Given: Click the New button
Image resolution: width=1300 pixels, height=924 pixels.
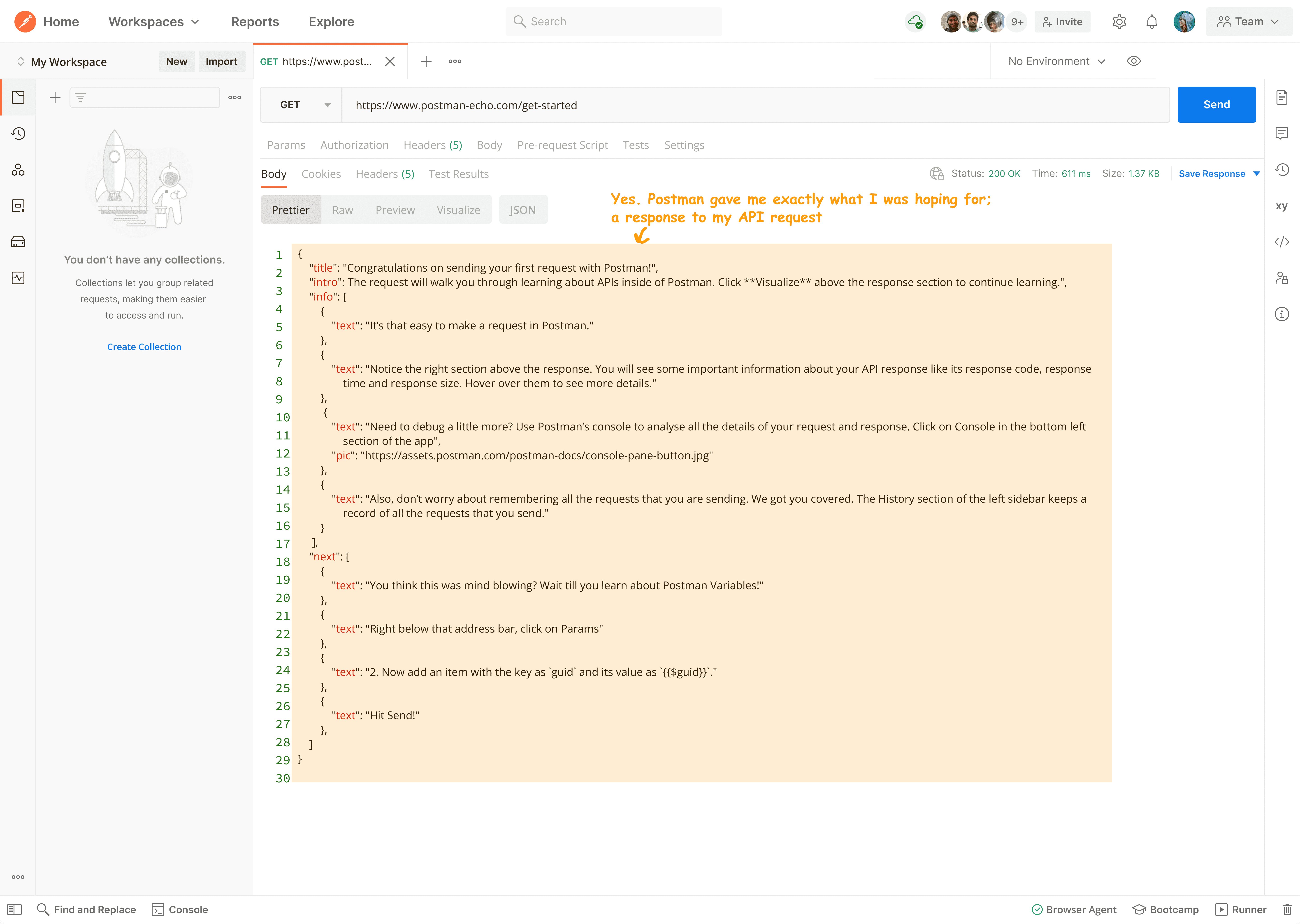Looking at the screenshot, I should click(176, 61).
